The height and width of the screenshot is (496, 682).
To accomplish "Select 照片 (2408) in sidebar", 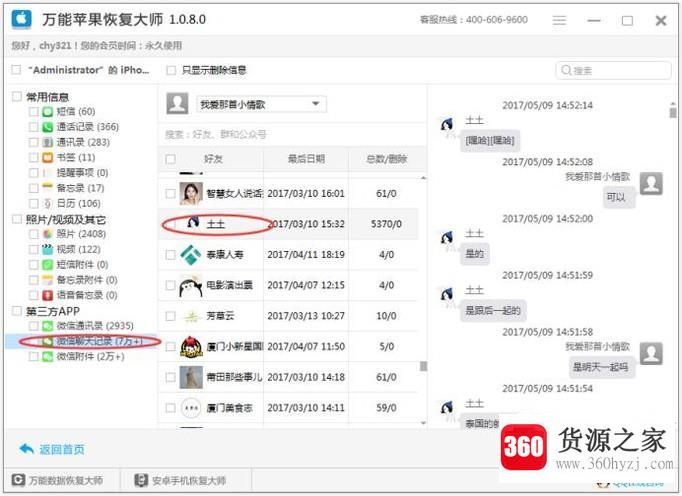I will point(81,234).
